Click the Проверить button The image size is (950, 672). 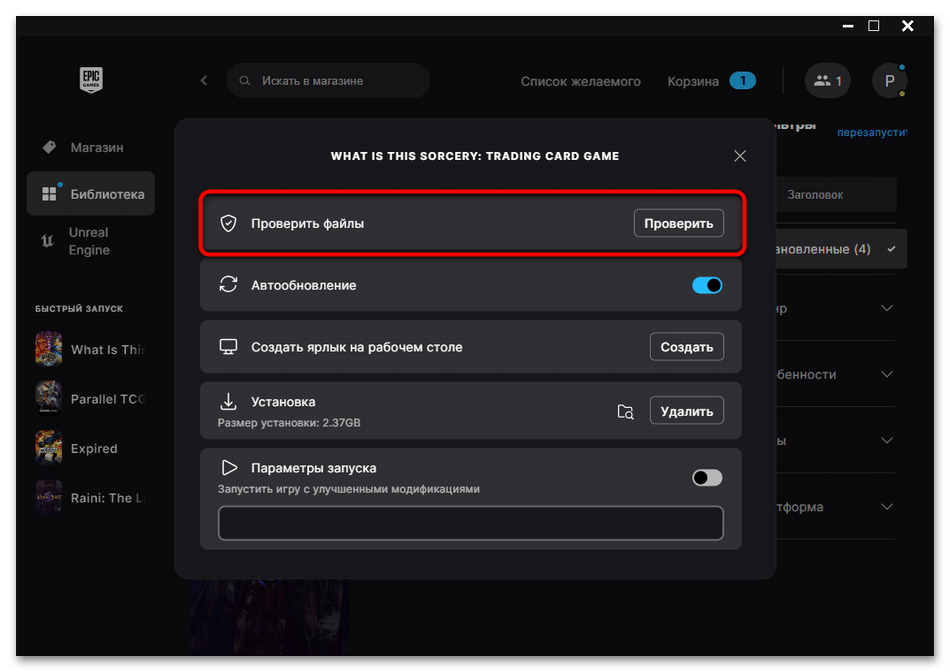679,224
